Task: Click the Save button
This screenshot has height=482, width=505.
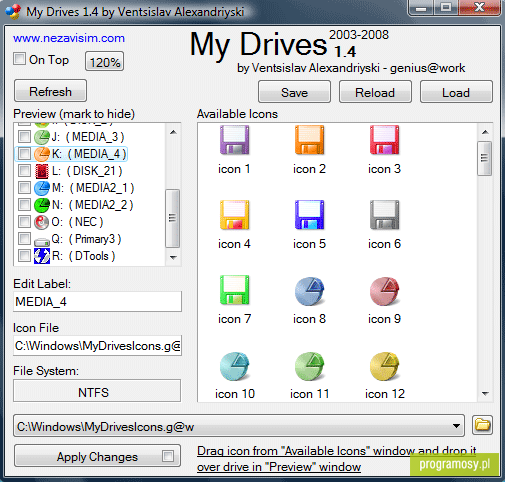Action: [x=294, y=92]
